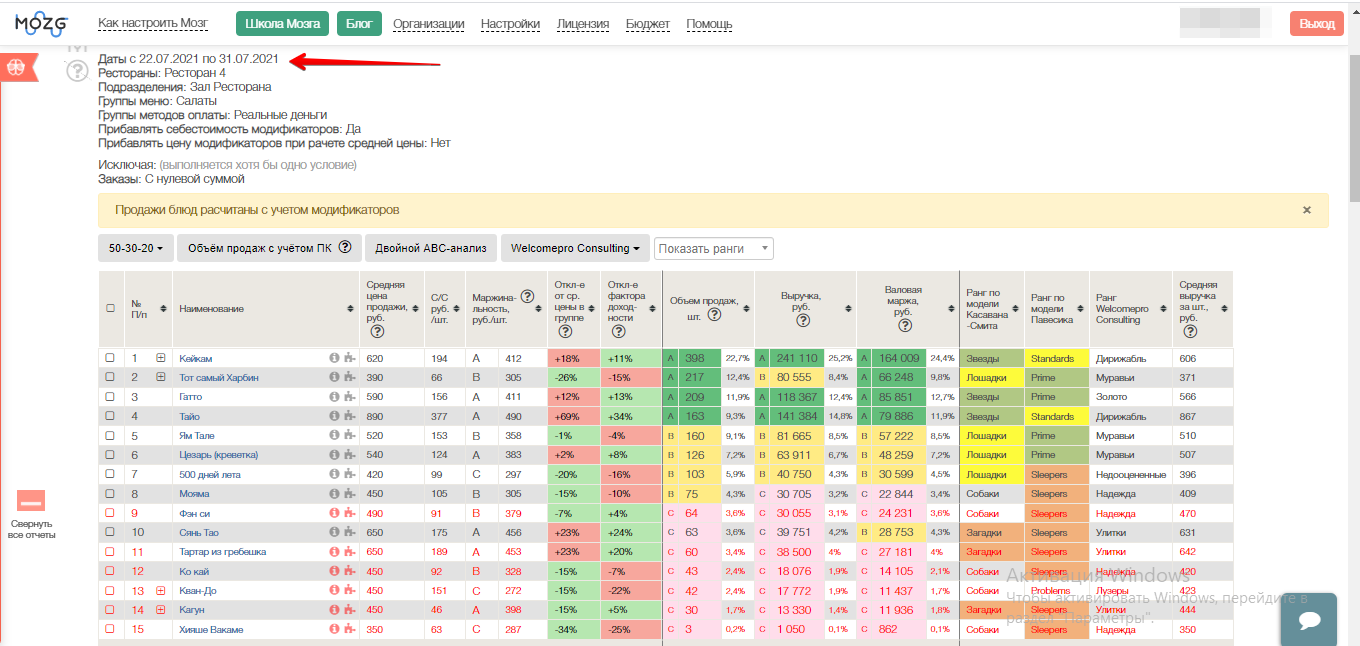Collapse all reports with red minus icon
1360x646 pixels.
[31, 501]
